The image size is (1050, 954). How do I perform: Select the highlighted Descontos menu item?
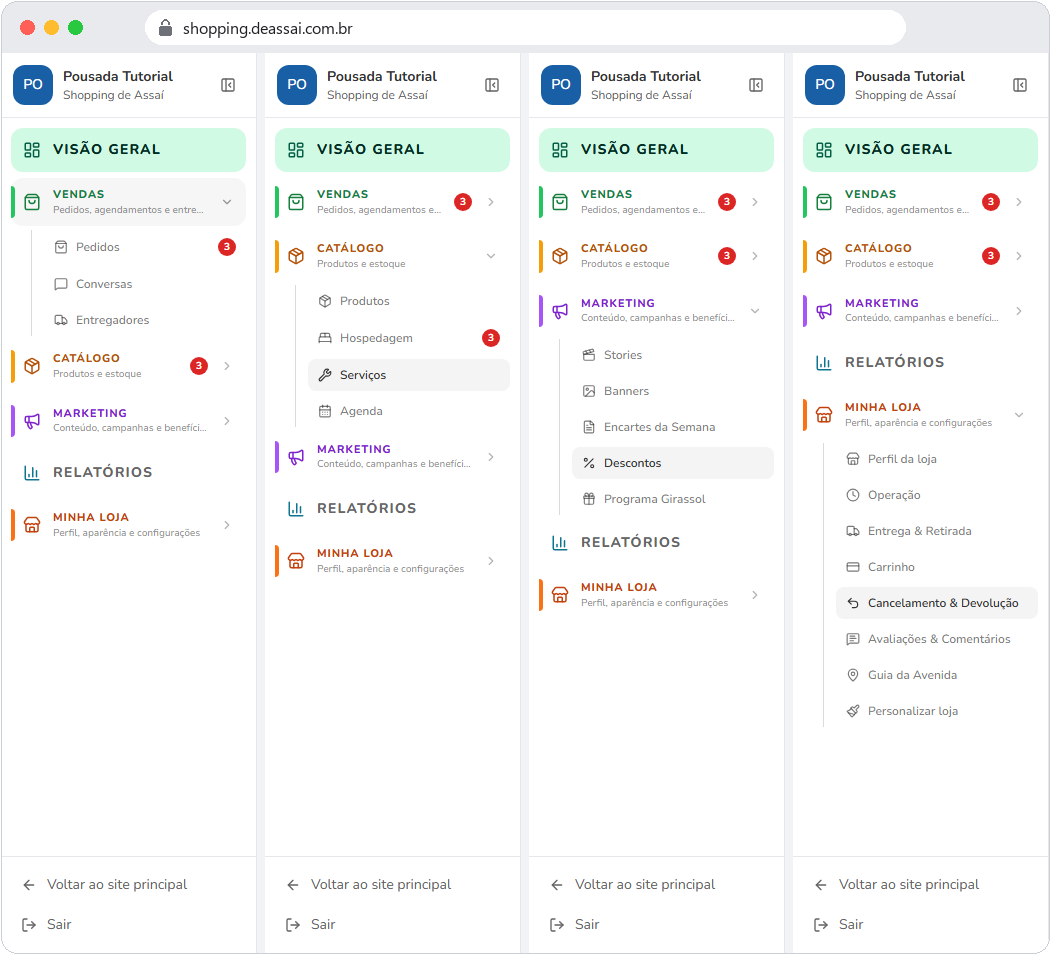(x=672, y=463)
